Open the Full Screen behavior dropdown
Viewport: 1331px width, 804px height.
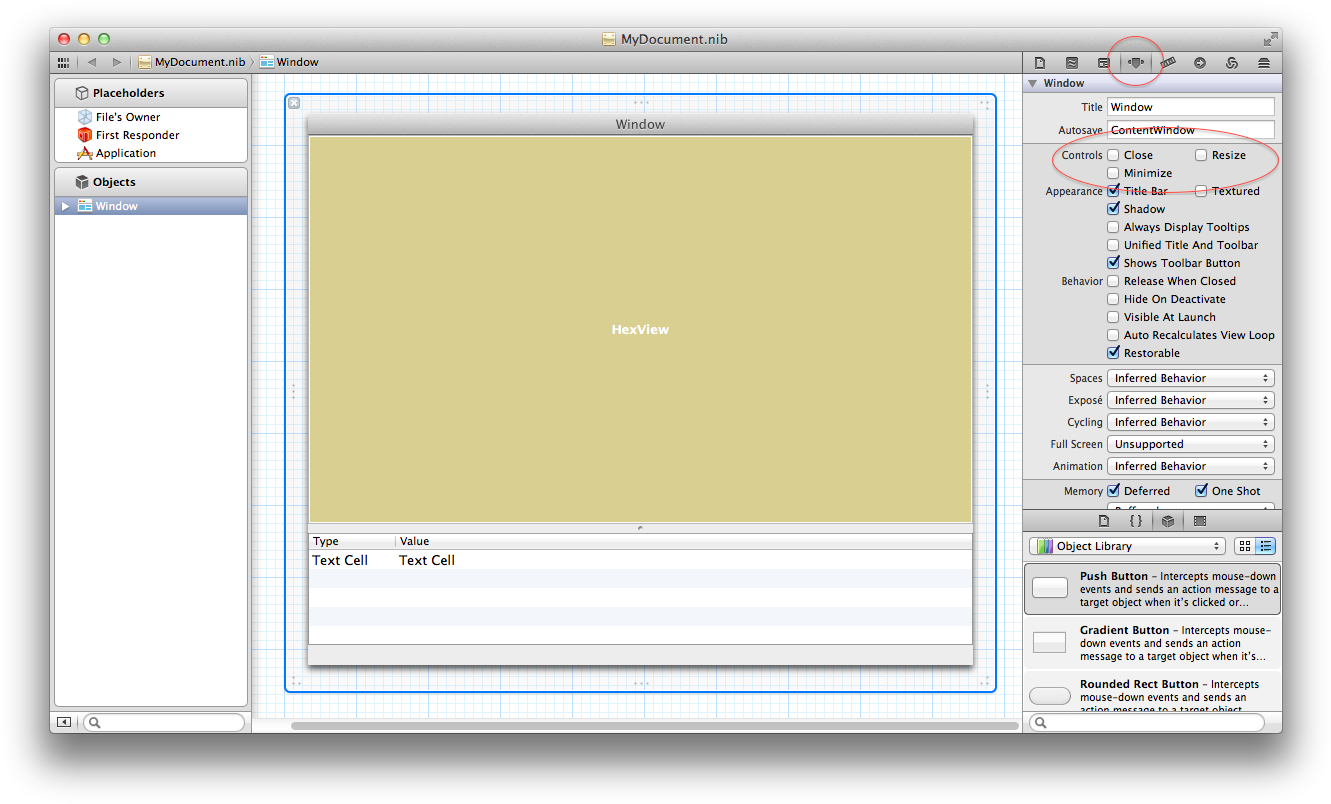click(x=1190, y=444)
